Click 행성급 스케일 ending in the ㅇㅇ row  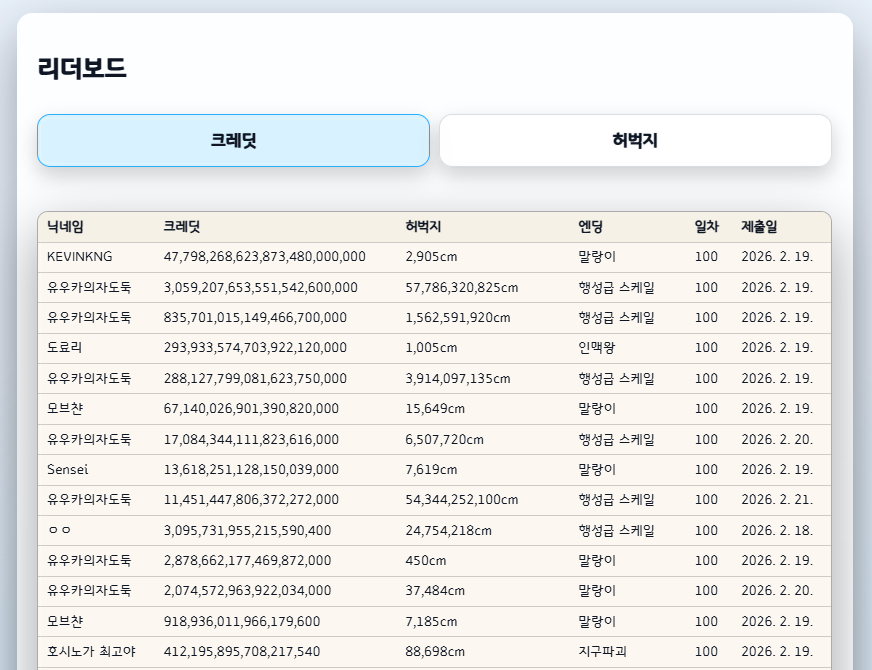coord(616,530)
